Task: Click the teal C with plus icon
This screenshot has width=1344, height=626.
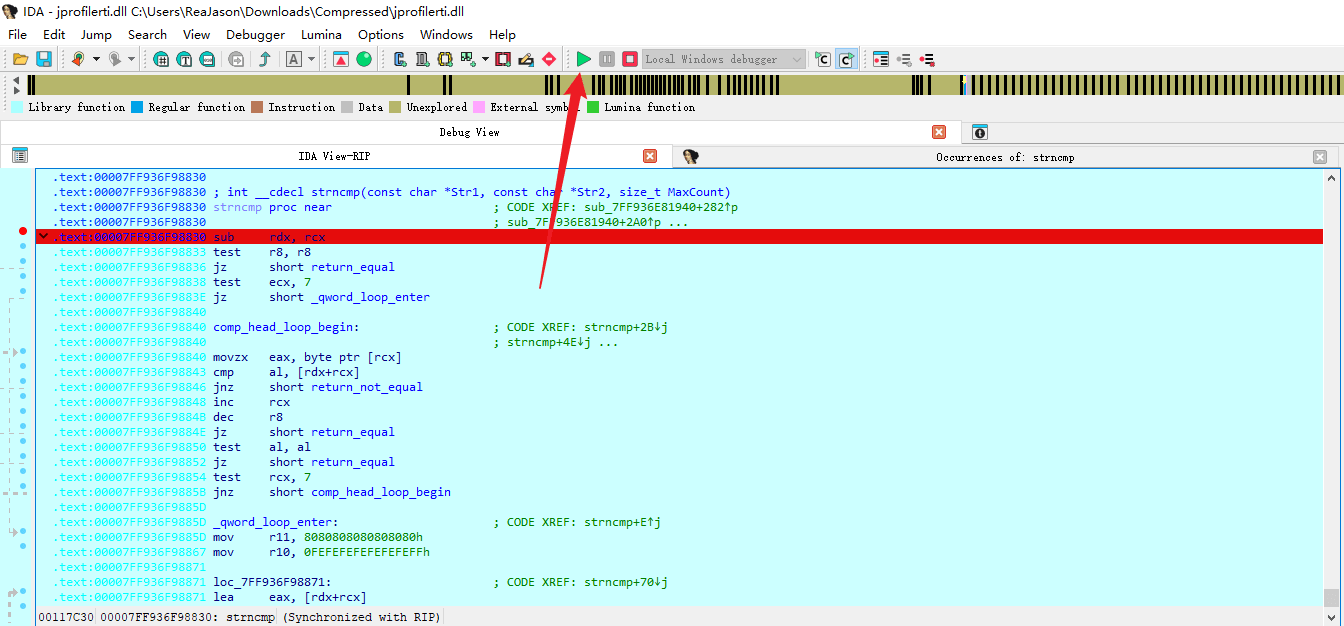Action: [400, 59]
